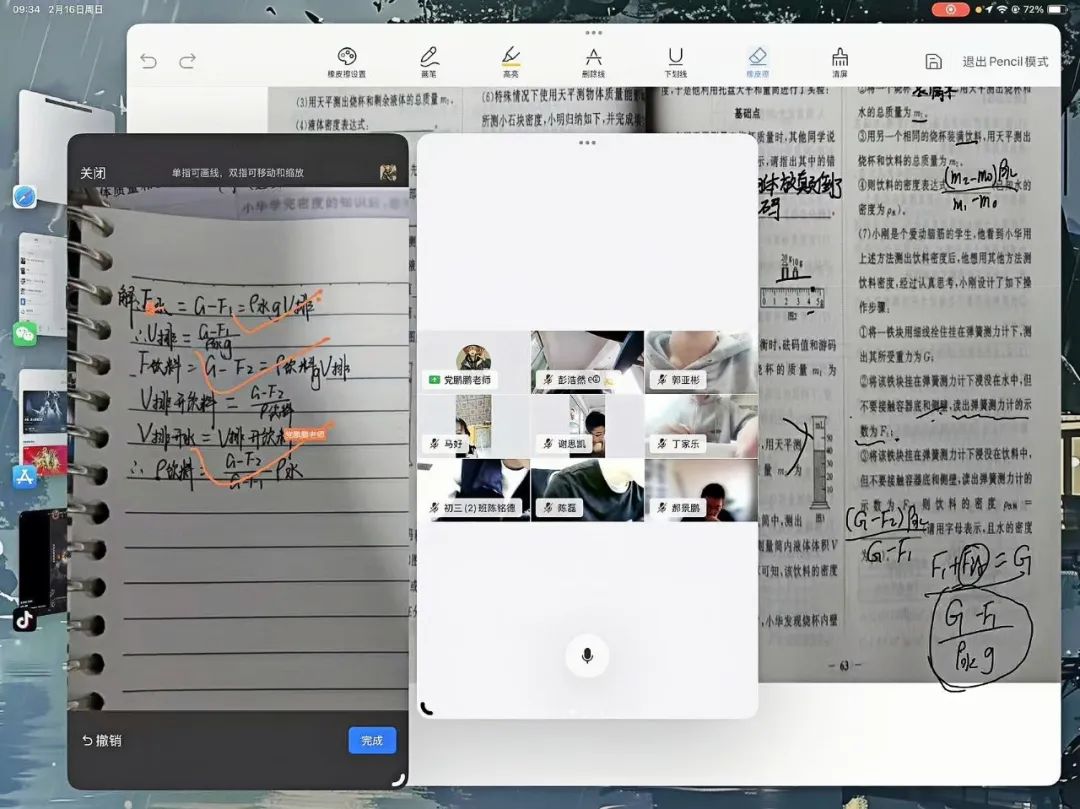
Task: Select the 彭浩然 video tile
Action: pyautogui.click(x=588, y=362)
